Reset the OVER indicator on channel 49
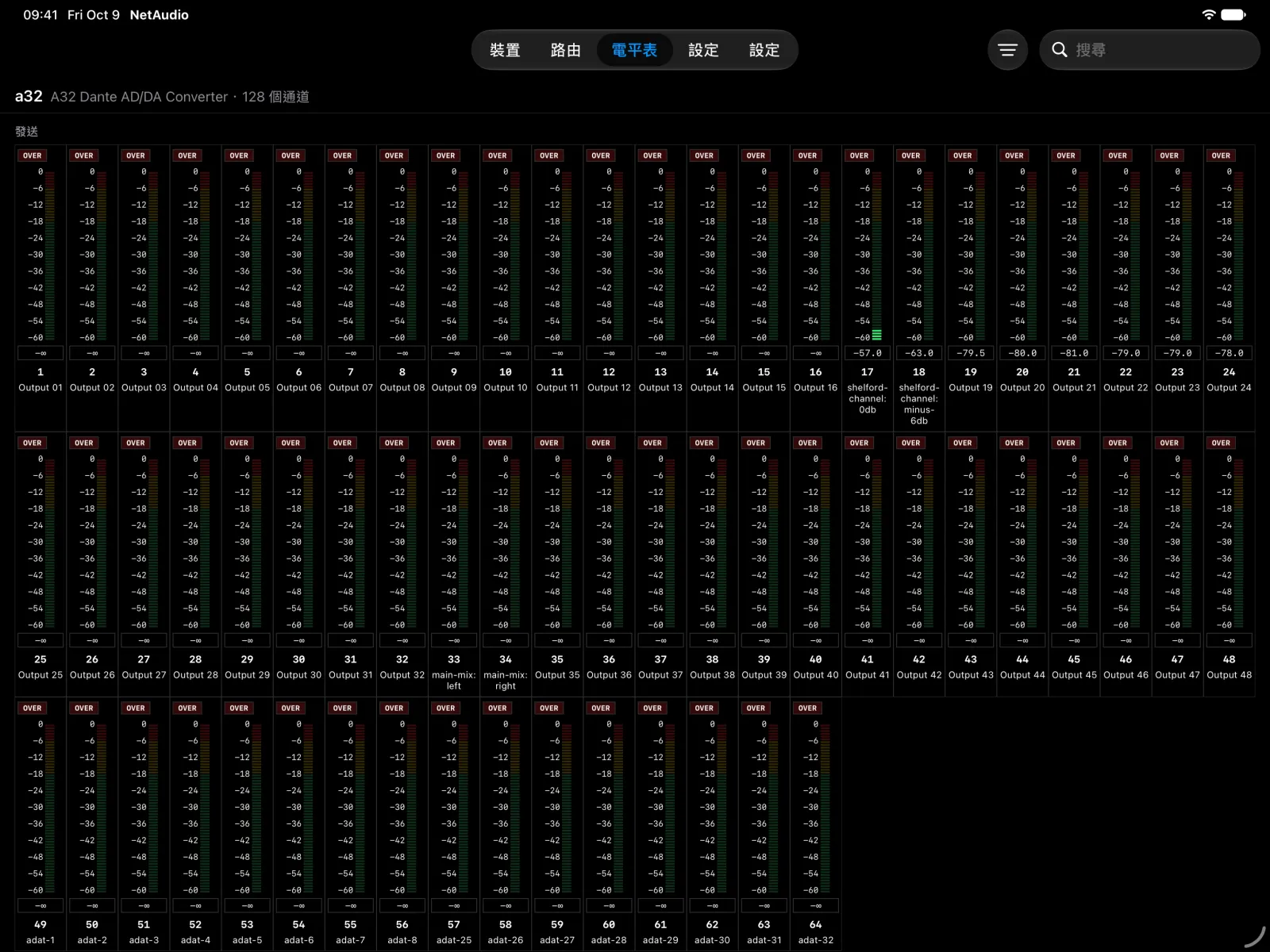1270x952 pixels. pos(33,708)
